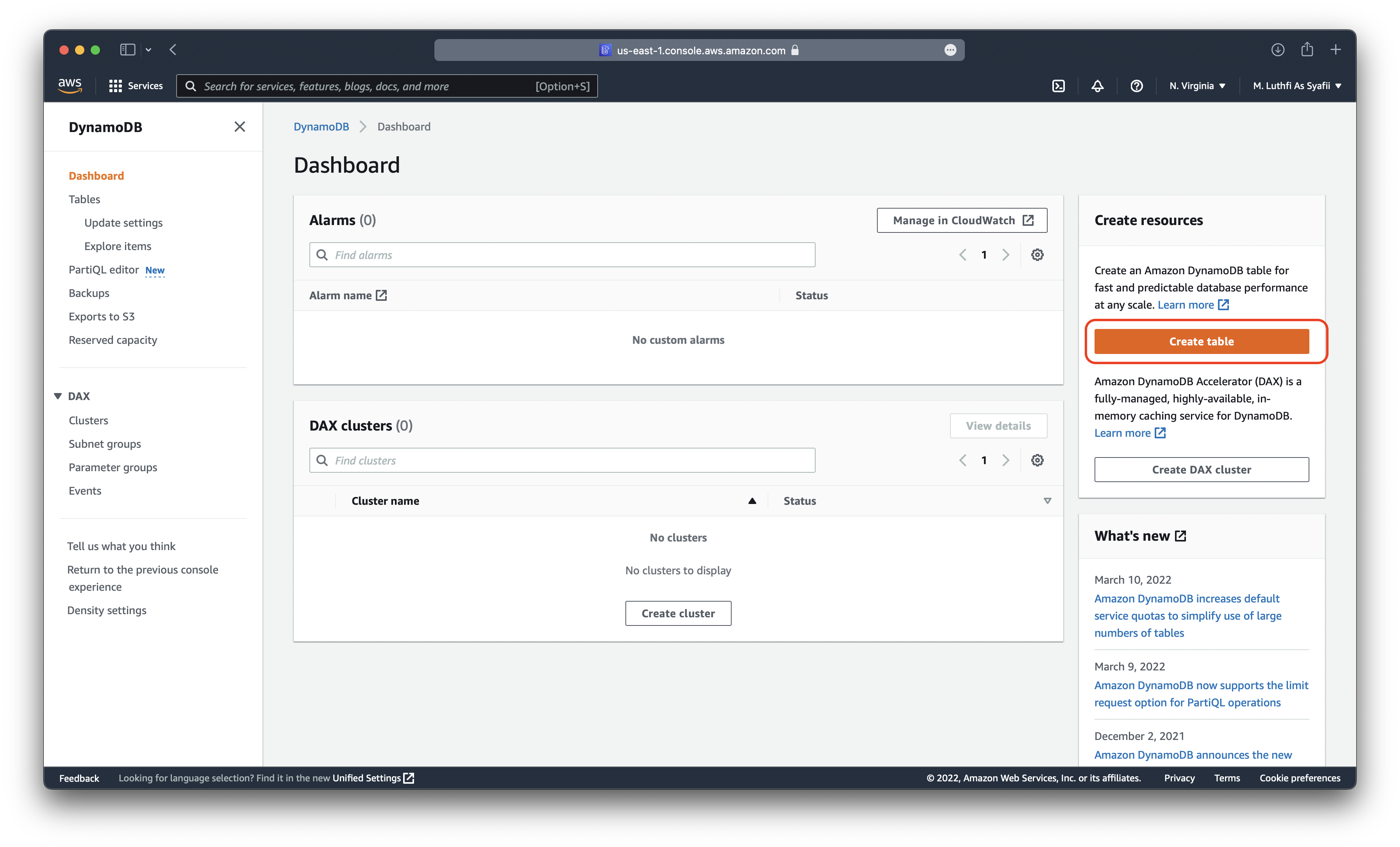Click the Create DAX cluster button
The width and height of the screenshot is (1400, 847).
click(1201, 470)
